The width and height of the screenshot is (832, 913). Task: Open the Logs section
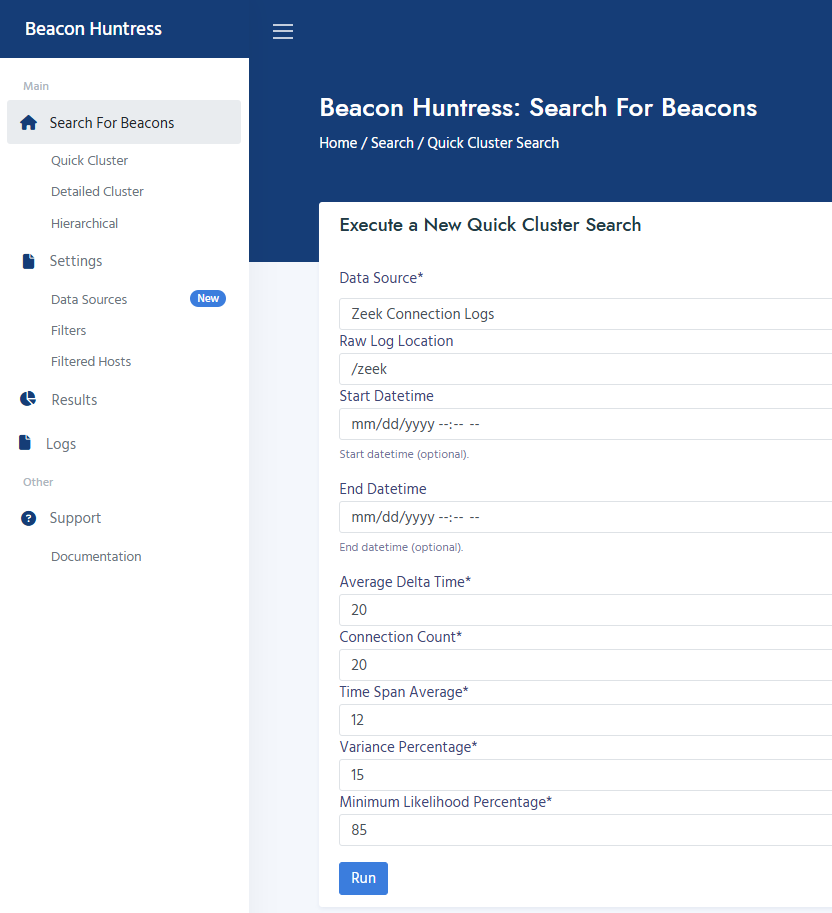tap(61, 444)
